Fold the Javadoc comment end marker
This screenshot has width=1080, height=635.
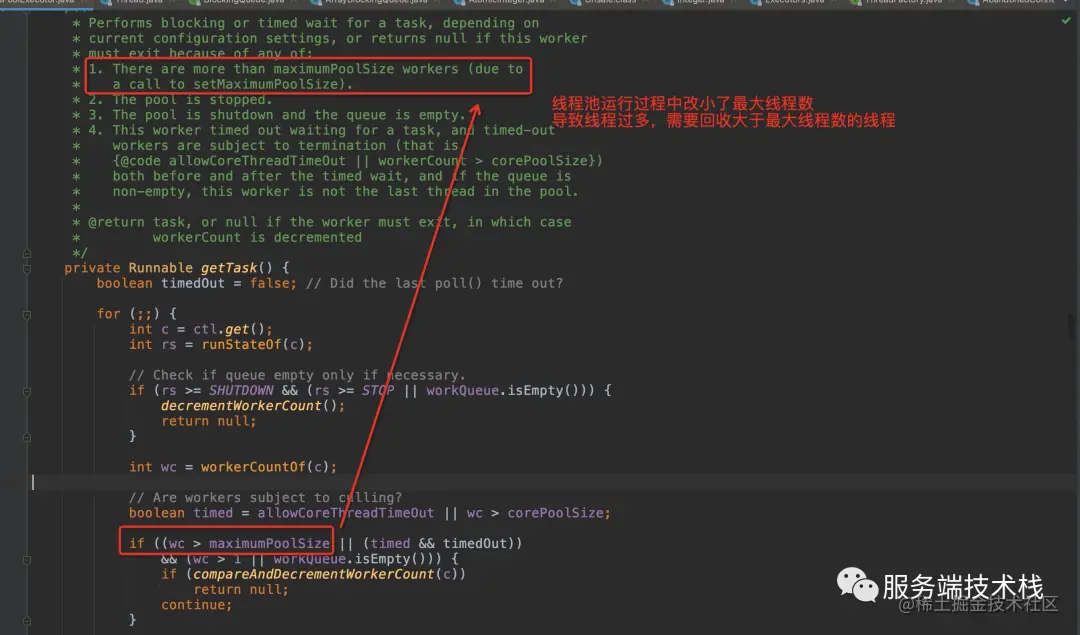tap(27, 253)
